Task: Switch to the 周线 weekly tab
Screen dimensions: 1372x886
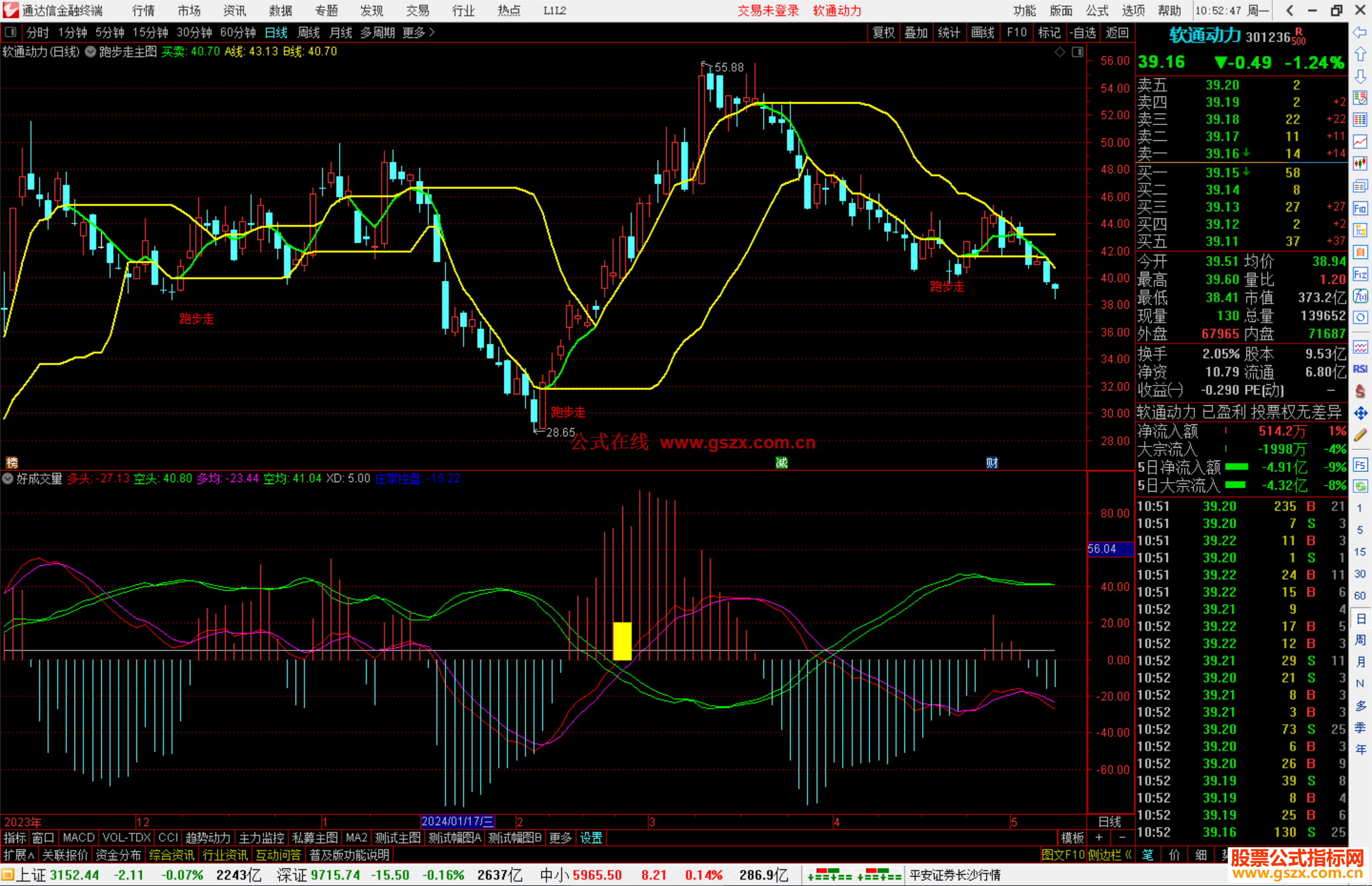Action: tap(309, 32)
